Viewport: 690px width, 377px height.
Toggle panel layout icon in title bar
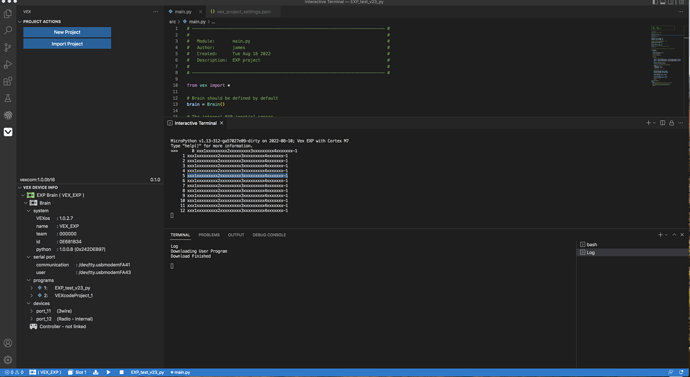point(663,2)
